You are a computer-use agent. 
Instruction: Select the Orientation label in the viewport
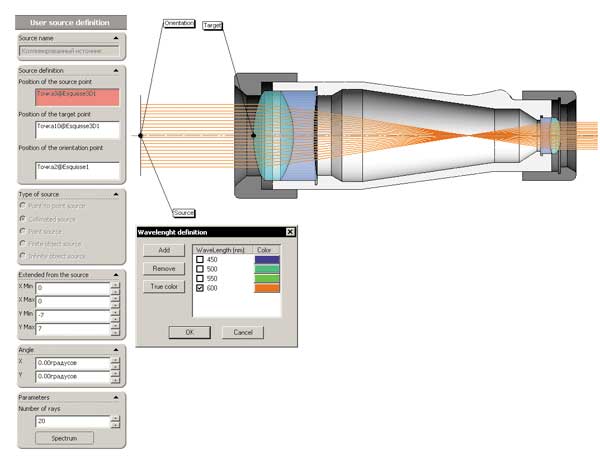pos(179,22)
